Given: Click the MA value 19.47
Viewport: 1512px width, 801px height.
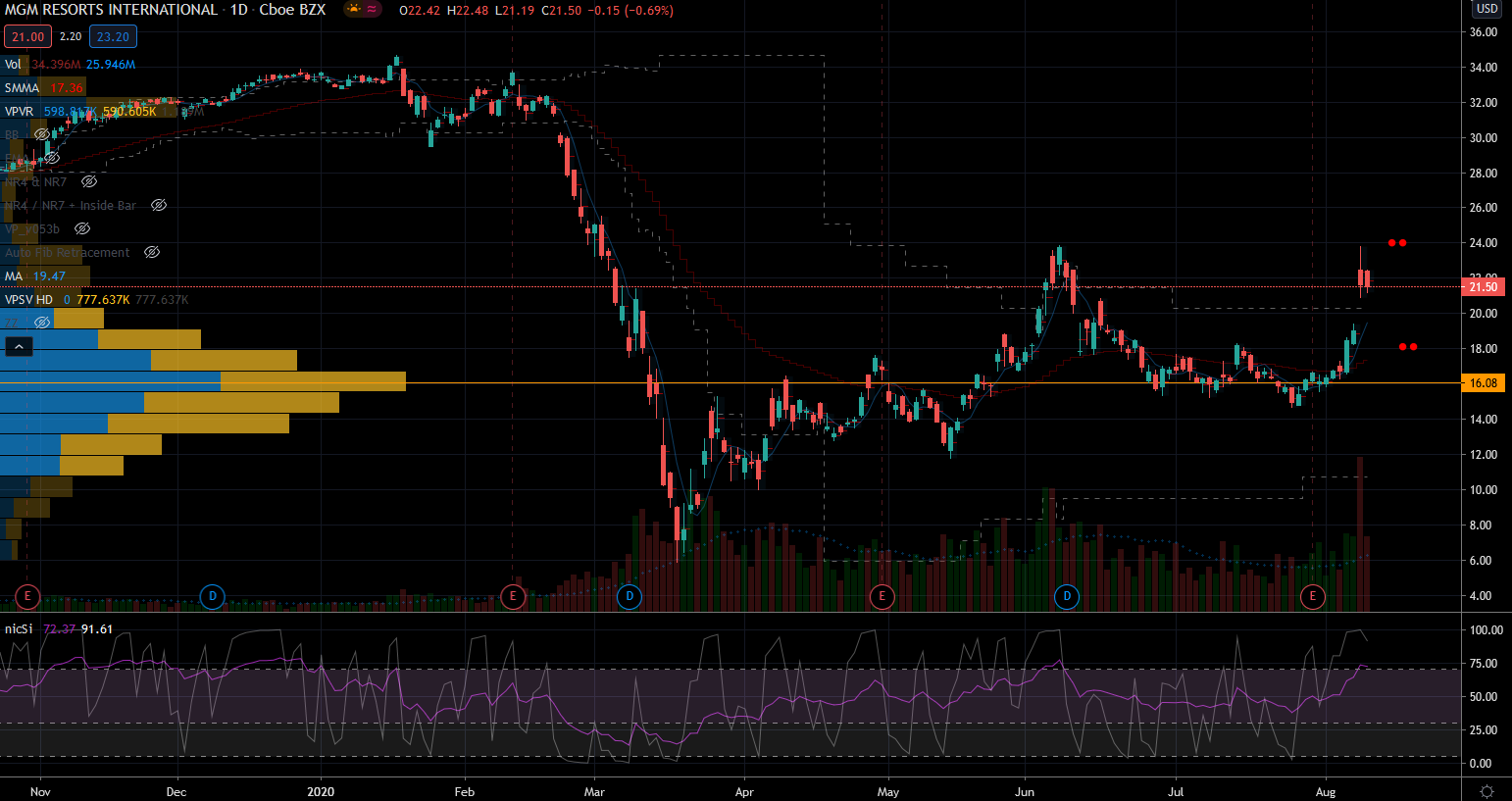Looking at the screenshot, I should pos(49,275).
